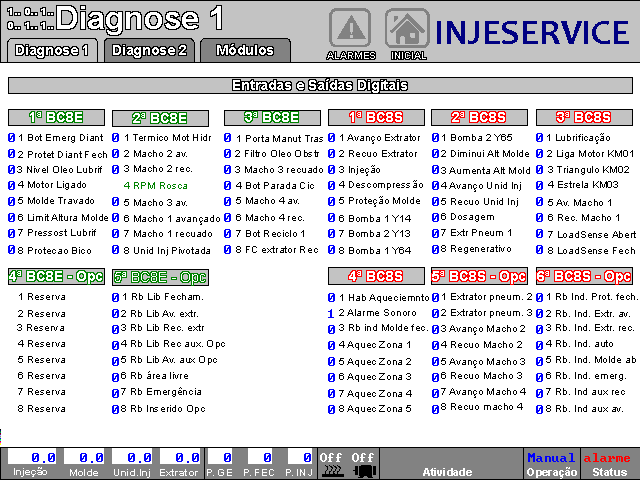Click the heater Off status icon
Image resolution: width=640 pixels, height=480 pixels.
[331, 463]
